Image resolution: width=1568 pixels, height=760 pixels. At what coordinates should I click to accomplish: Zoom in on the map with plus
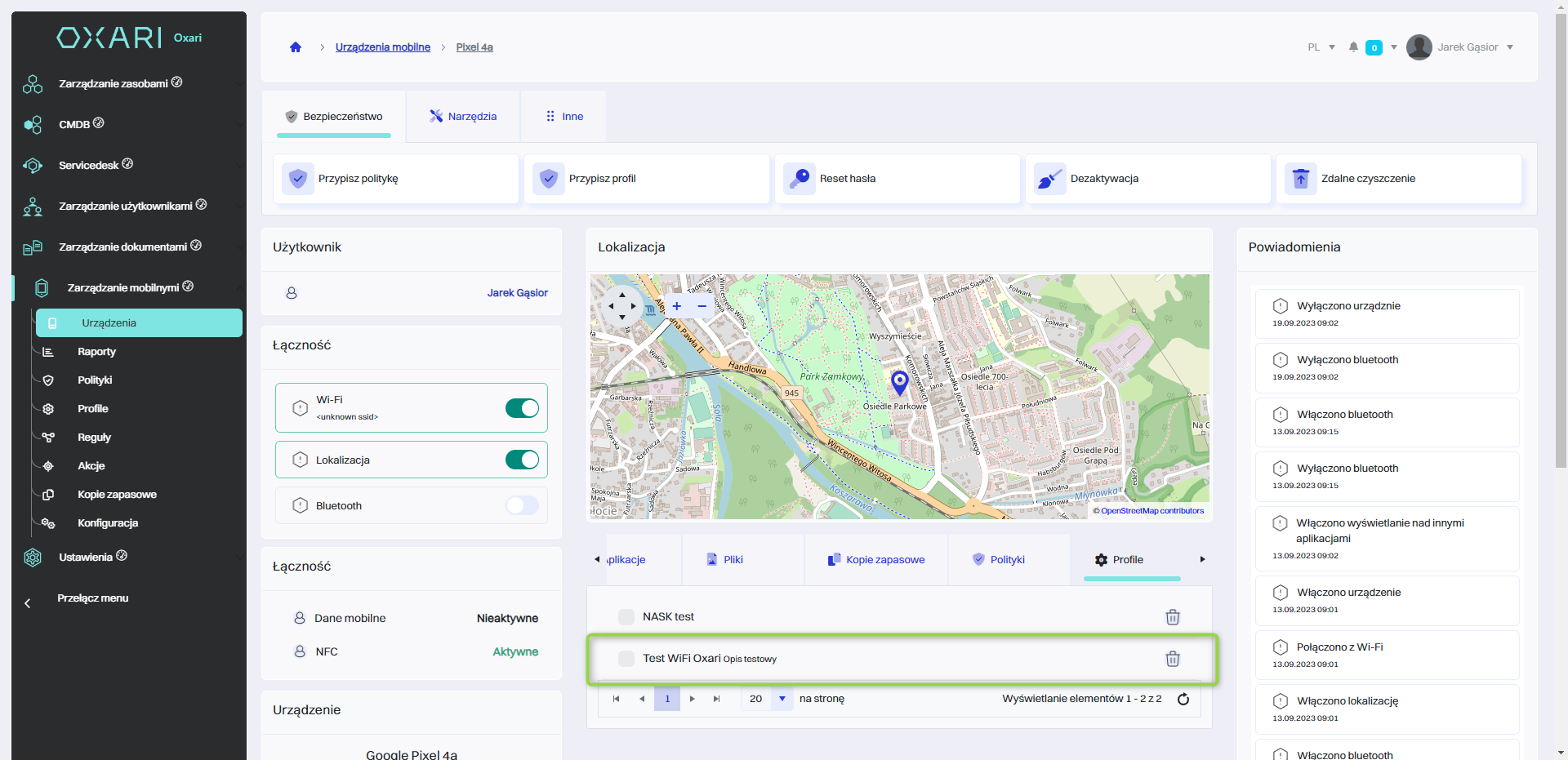[x=676, y=306]
